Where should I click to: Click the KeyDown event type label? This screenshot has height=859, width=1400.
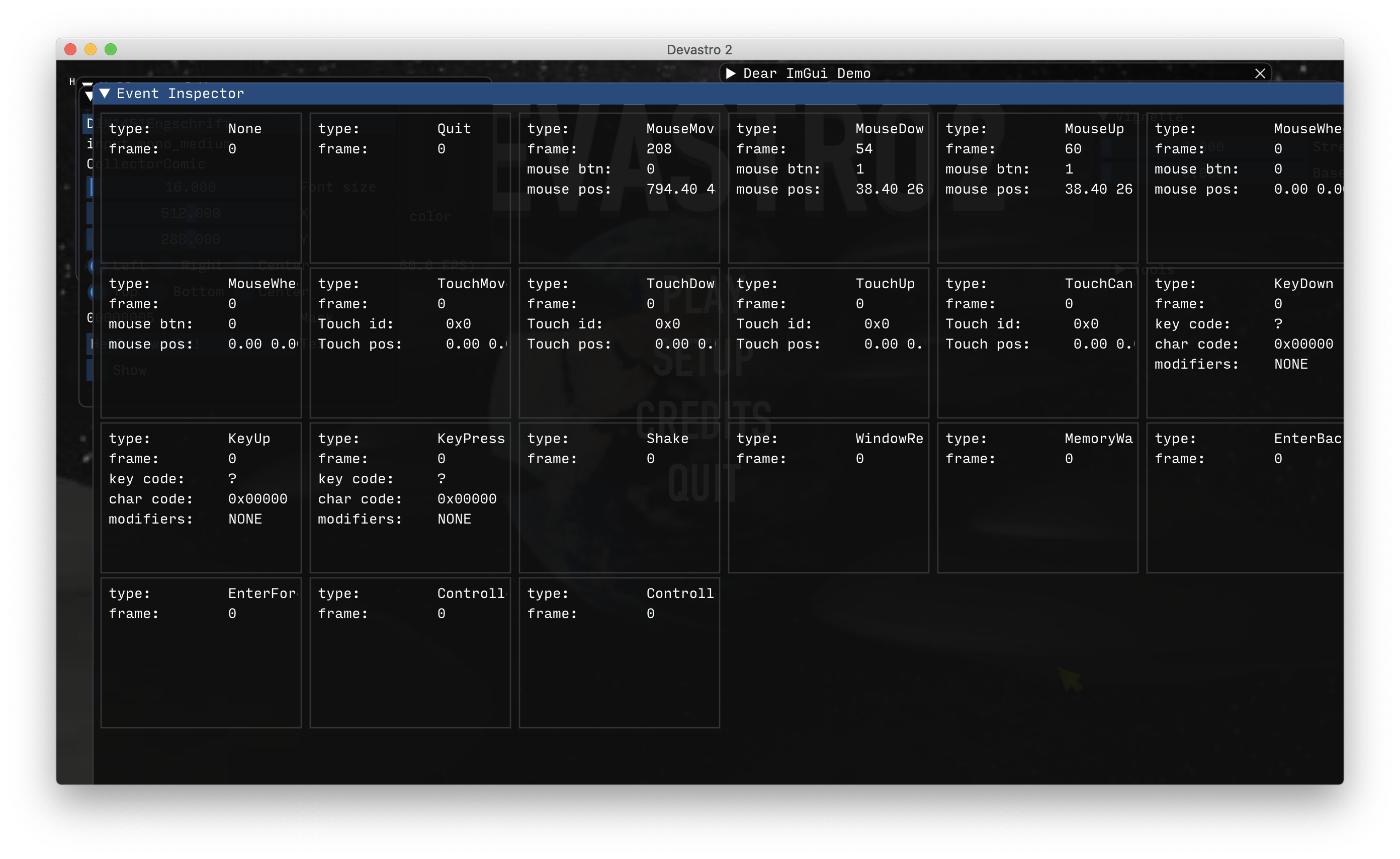(x=1303, y=284)
